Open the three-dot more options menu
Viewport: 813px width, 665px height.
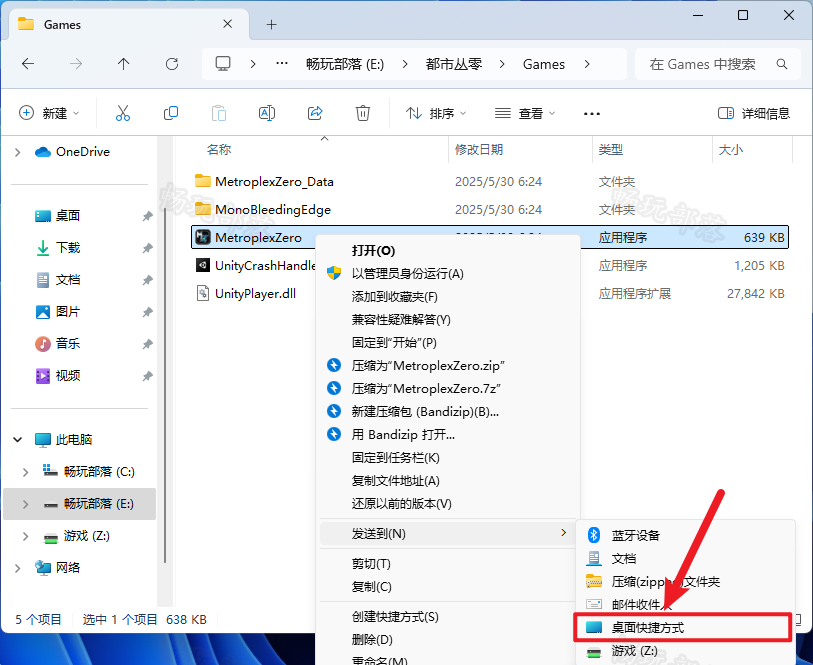(592, 114)
